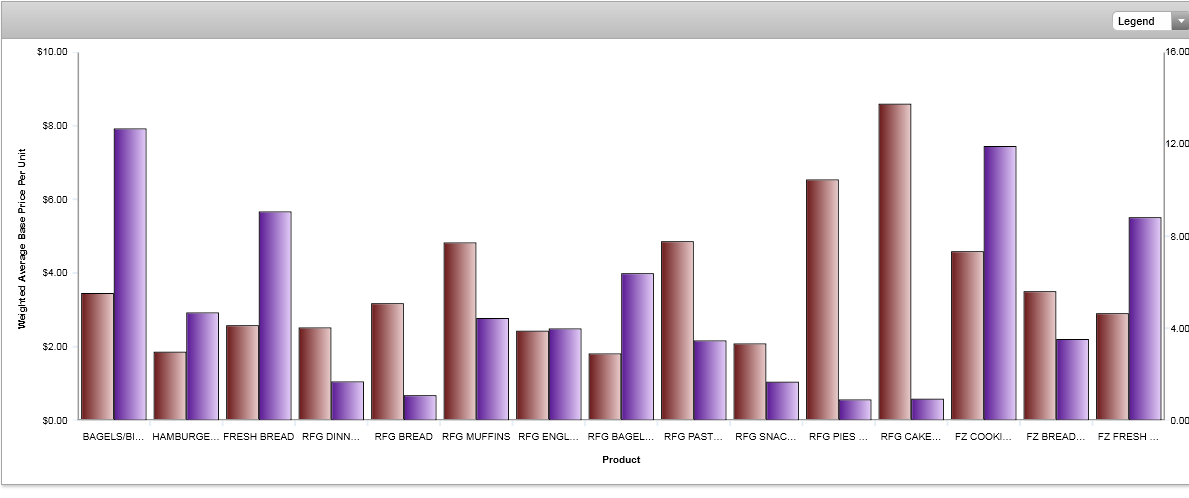Click the purple bar for RFG ENGL...

click(565, 373)
